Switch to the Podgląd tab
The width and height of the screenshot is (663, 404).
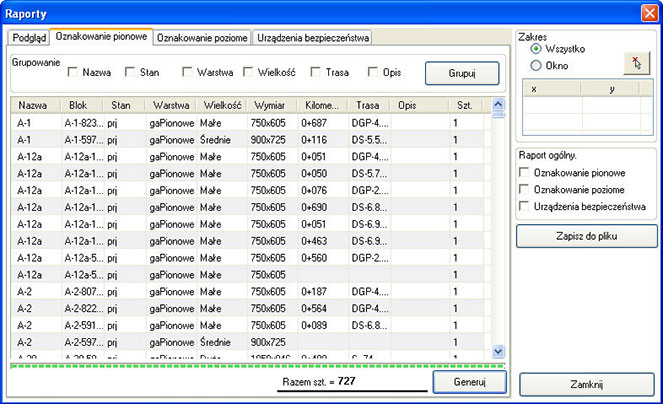[x=29, y=37]
